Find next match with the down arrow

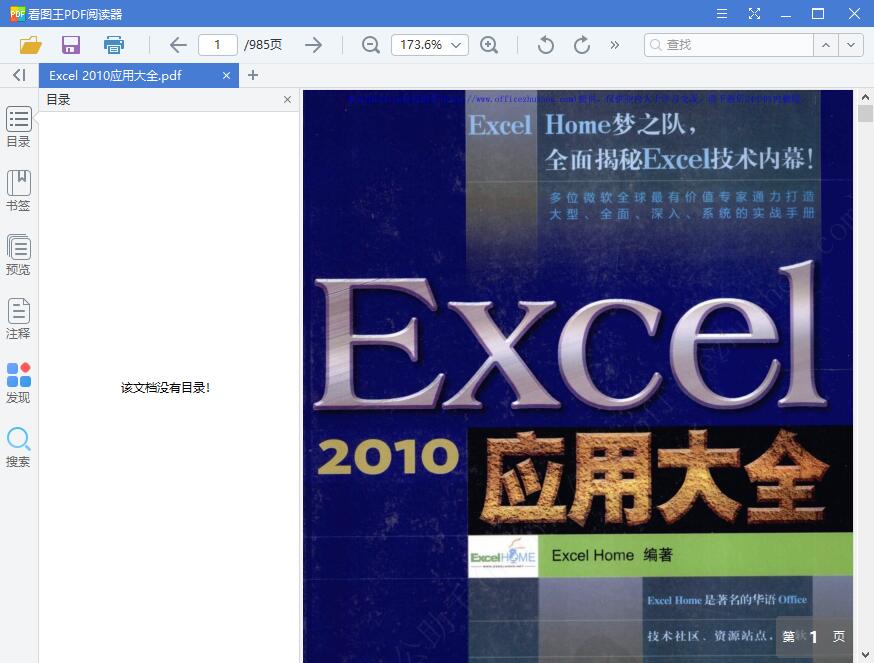(x=851, y=45)
